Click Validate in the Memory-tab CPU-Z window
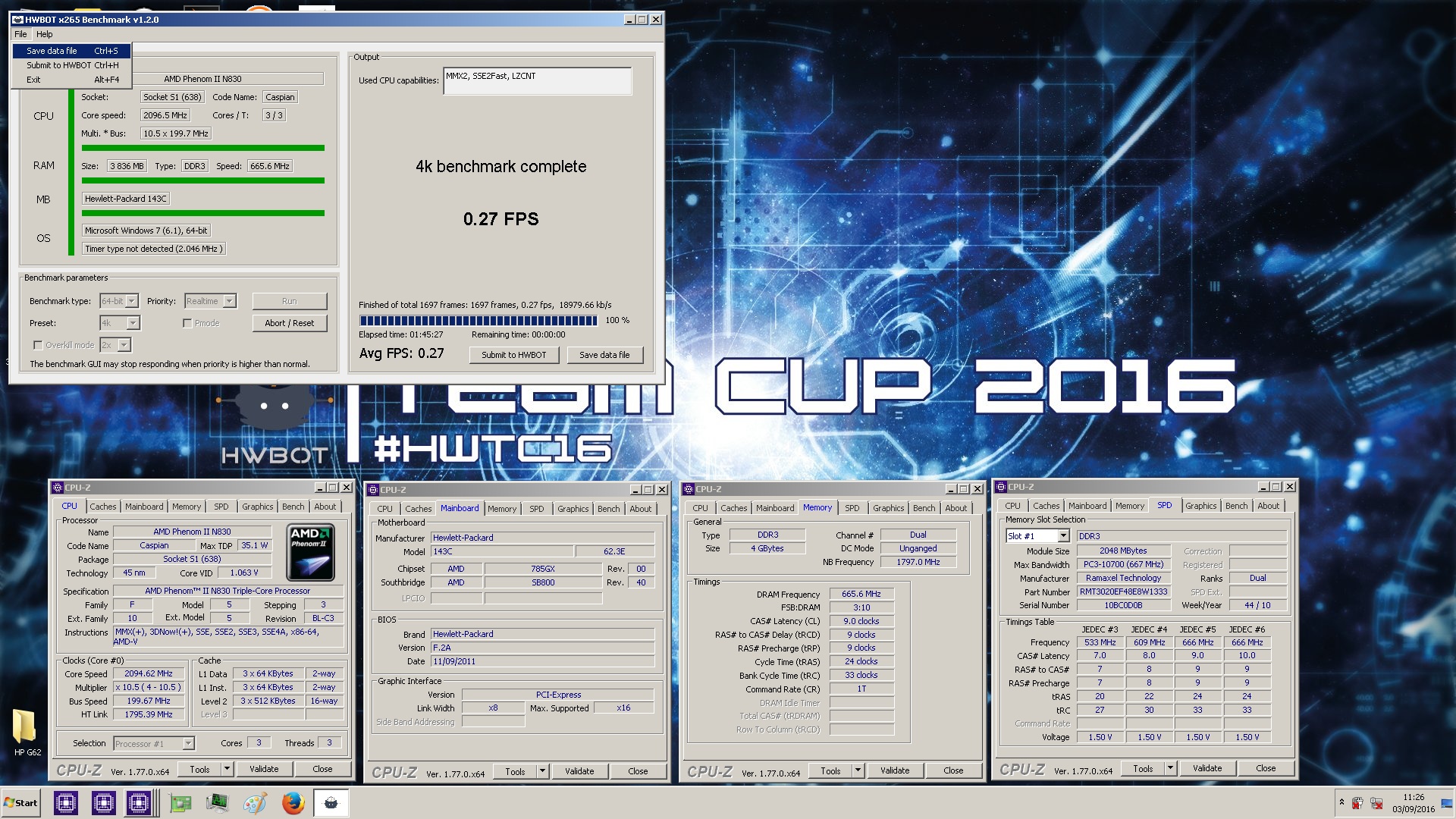Viewport: 1456px width, 819px height. point(895,770)
